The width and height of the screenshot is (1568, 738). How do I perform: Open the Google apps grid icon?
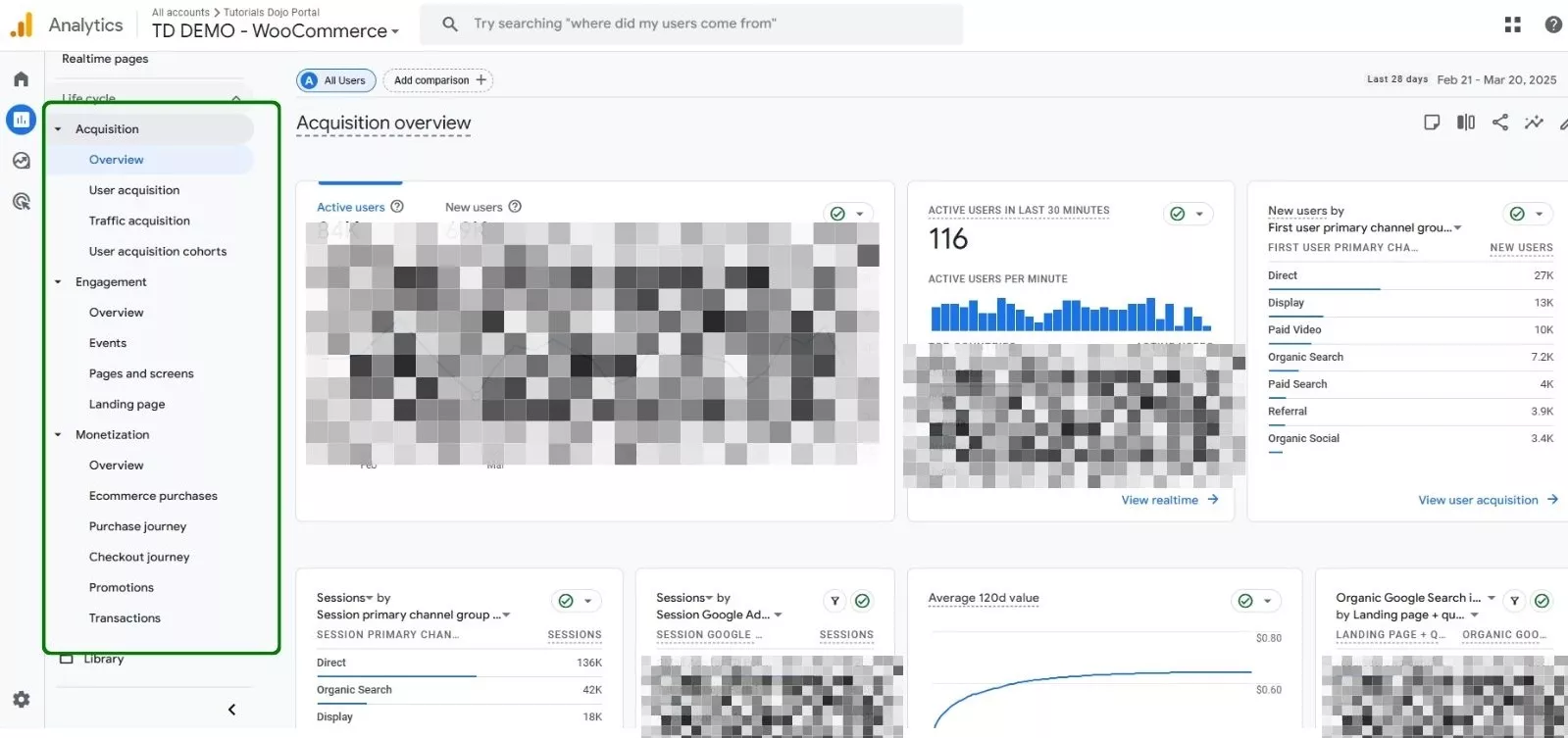1512,25
